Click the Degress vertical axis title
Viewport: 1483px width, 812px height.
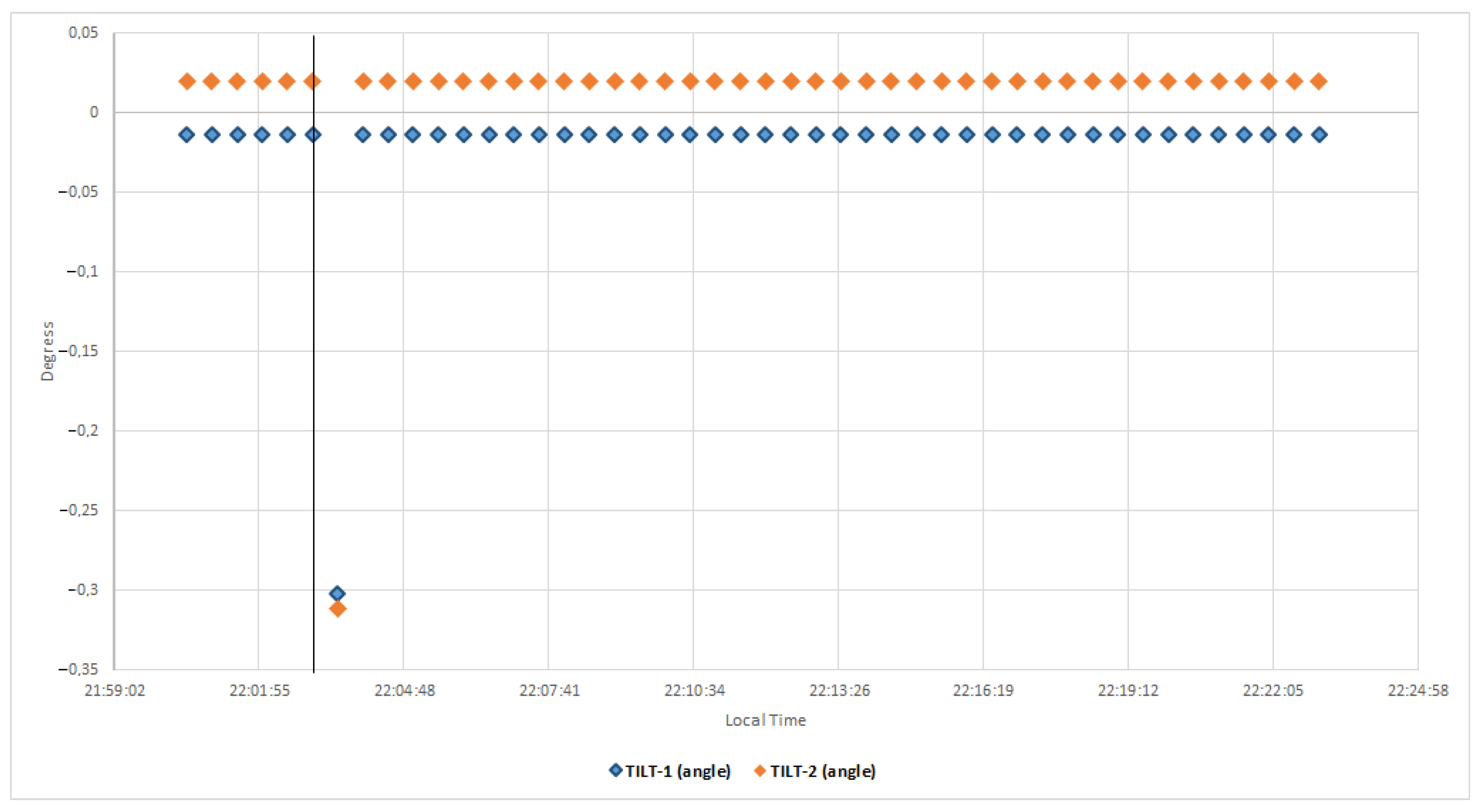click(47, 351)
